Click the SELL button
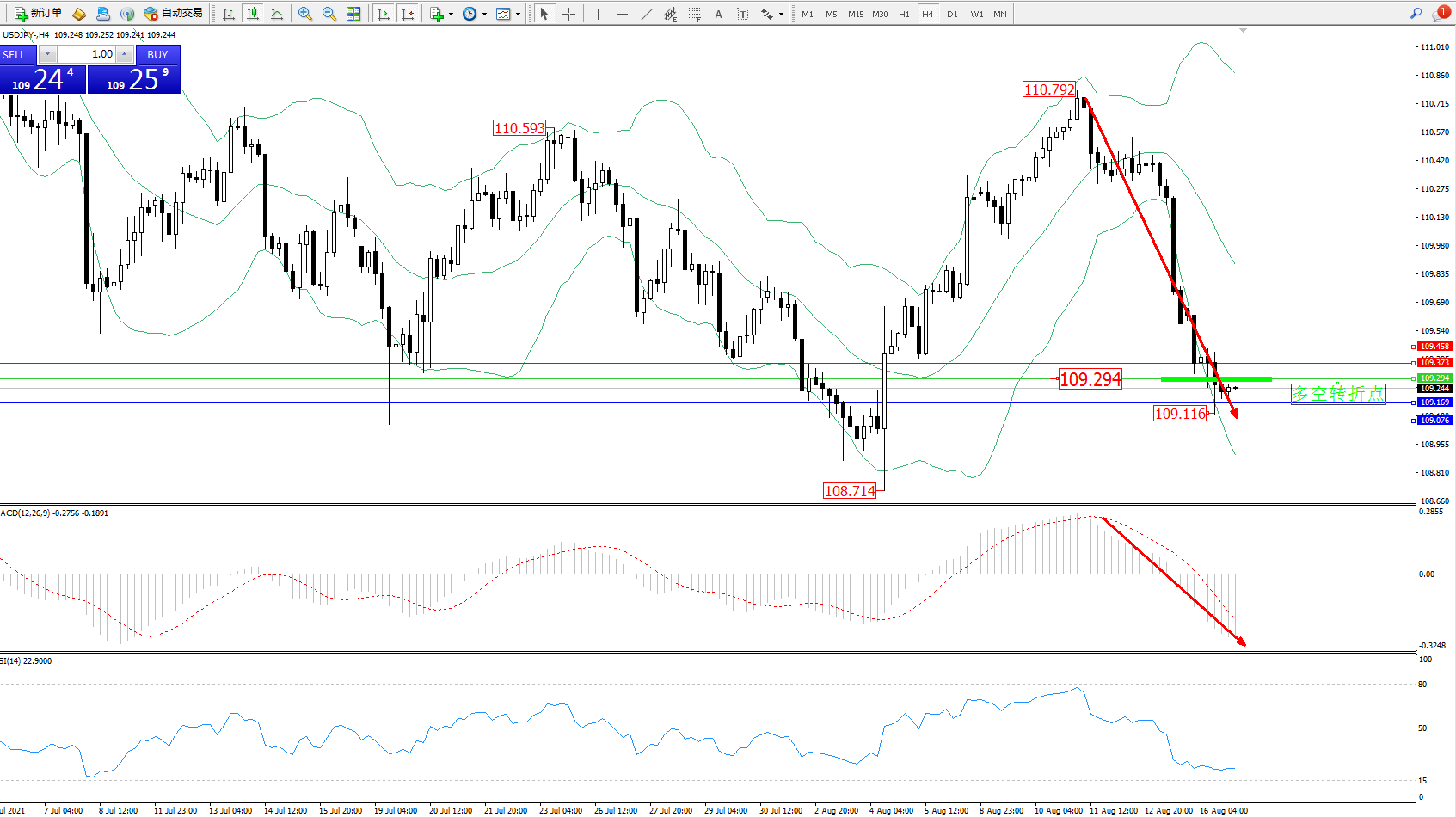The height and width of the screenshot is (817, 1456). (15, 54)
